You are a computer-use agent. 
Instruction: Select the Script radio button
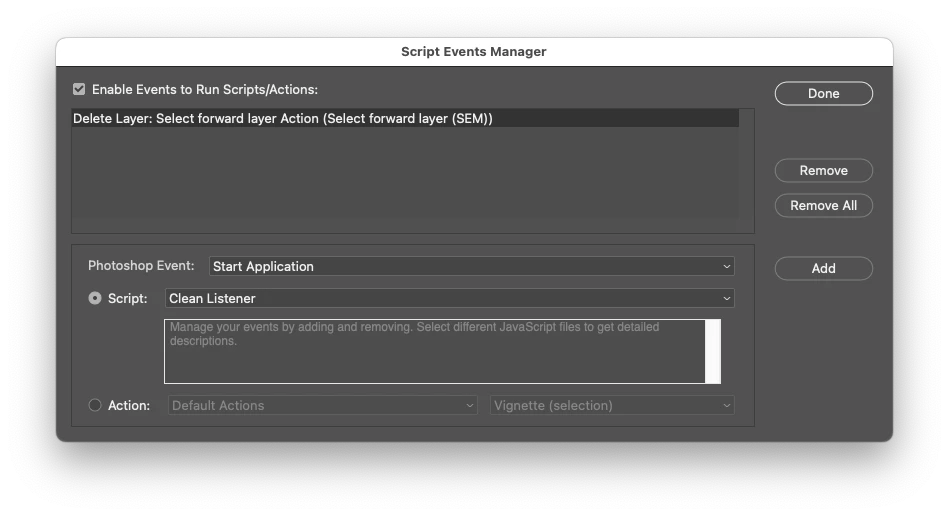pyautogui.click(x=95, y=298)
